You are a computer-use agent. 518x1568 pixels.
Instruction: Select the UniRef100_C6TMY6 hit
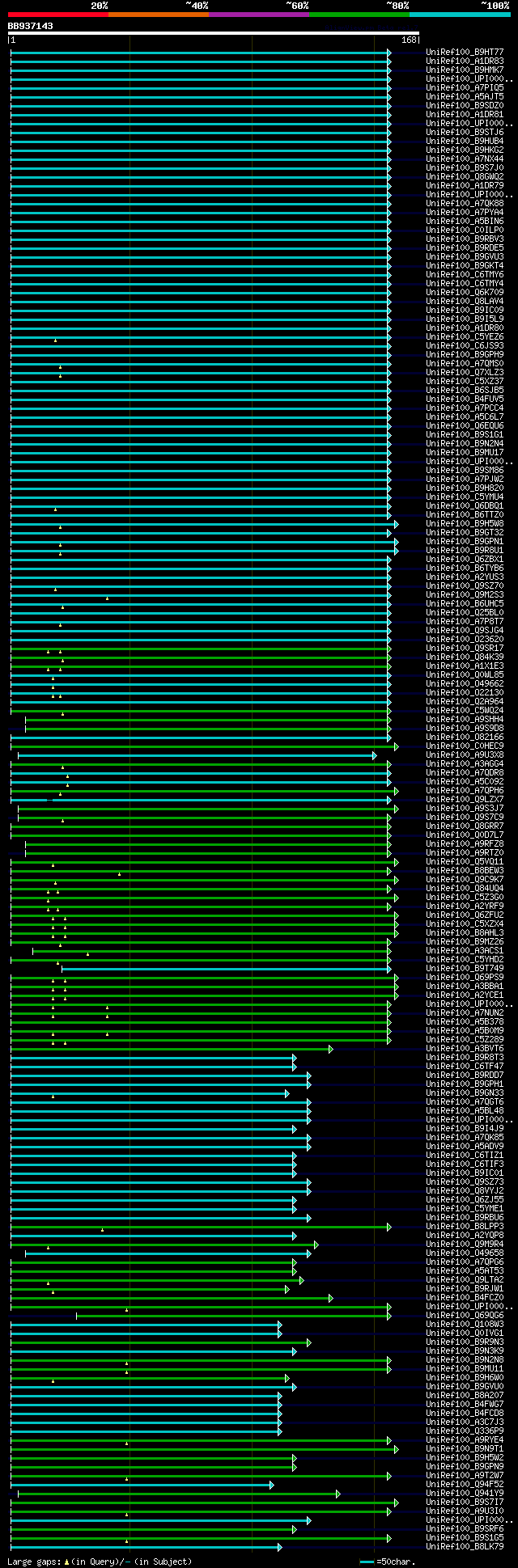pos(465,275)
